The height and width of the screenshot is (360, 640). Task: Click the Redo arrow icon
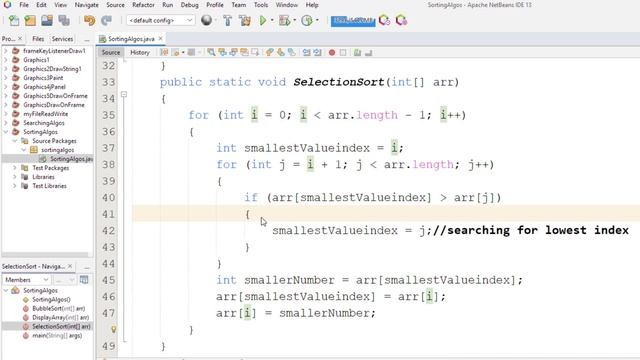(x=107, y=20)
